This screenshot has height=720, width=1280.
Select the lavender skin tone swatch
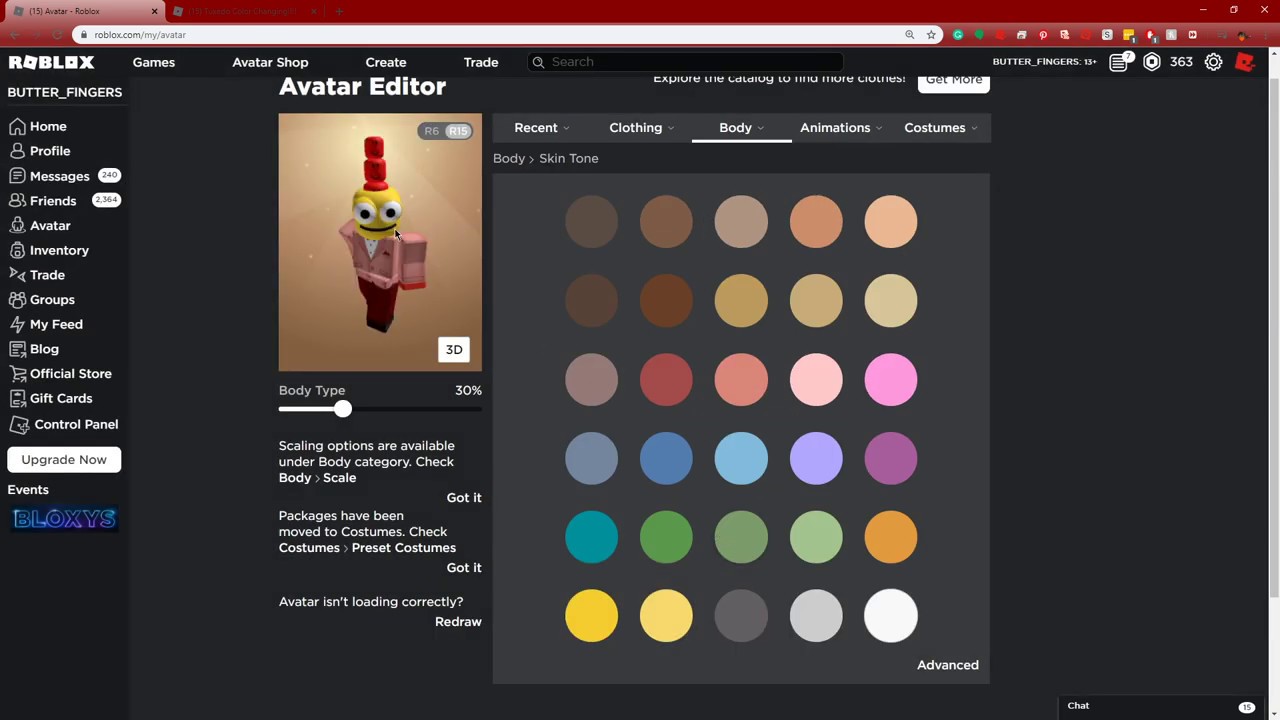click(x=816, y=459)
